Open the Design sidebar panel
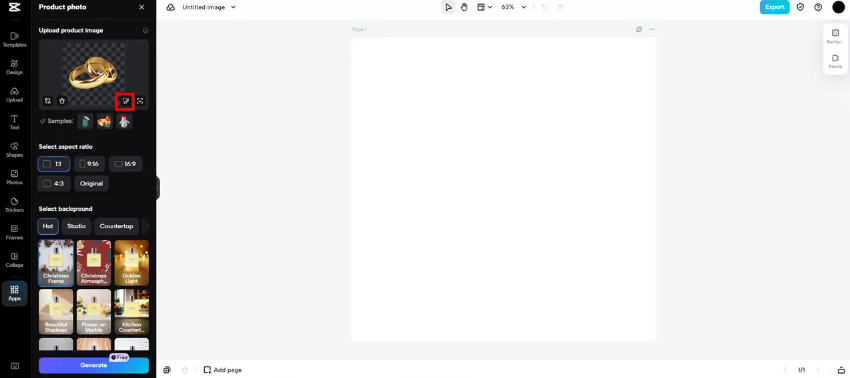Image resolution: width=850 pixels, height=378 pixels. 15,67
